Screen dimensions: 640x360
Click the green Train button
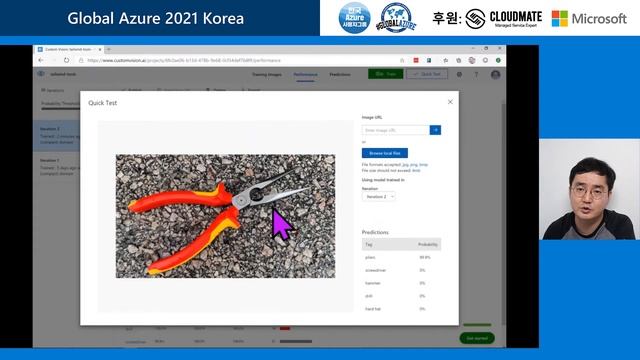[x=386, y=74]
